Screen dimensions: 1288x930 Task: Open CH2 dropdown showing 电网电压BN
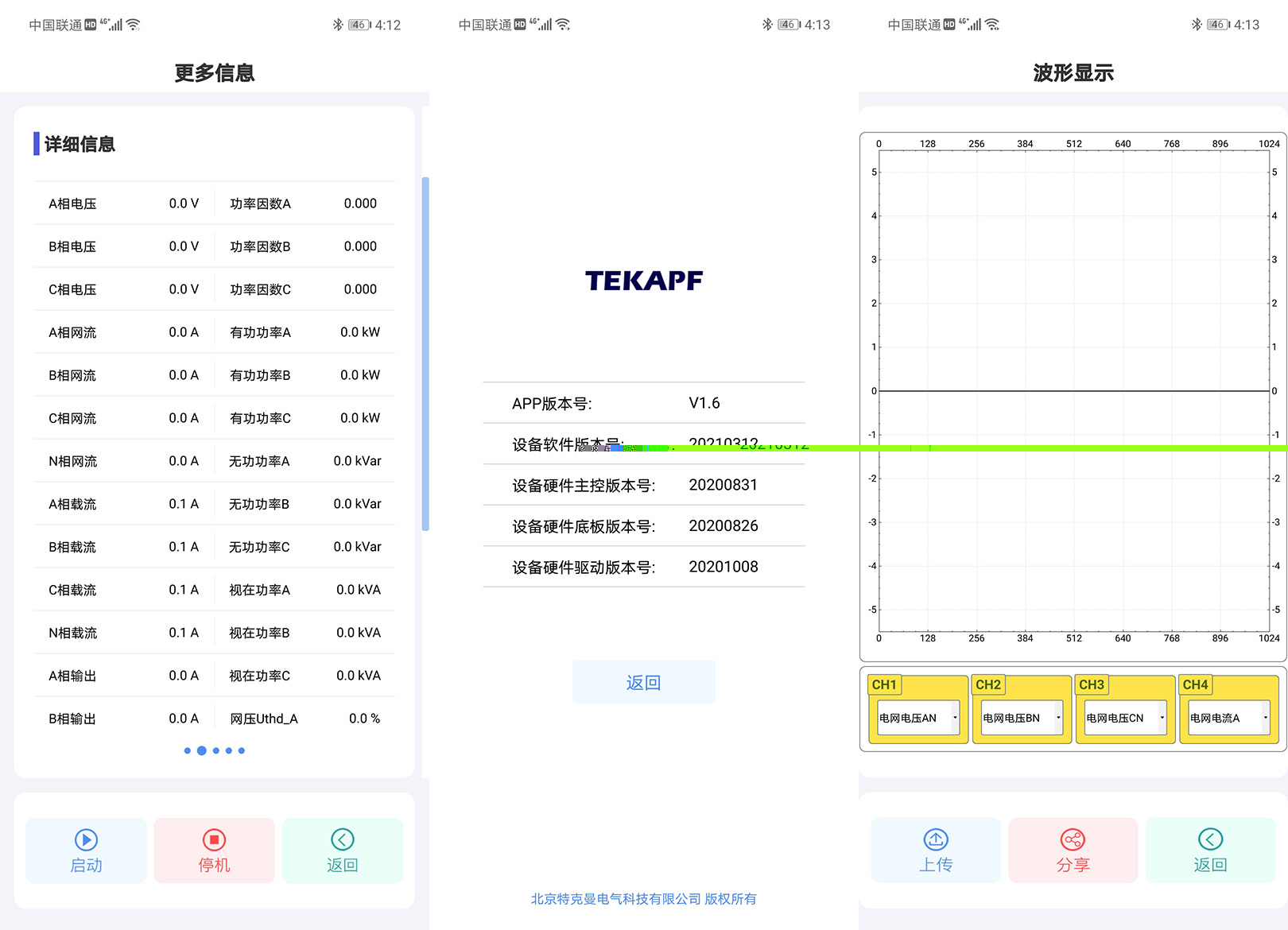(x=1022, y=718)
